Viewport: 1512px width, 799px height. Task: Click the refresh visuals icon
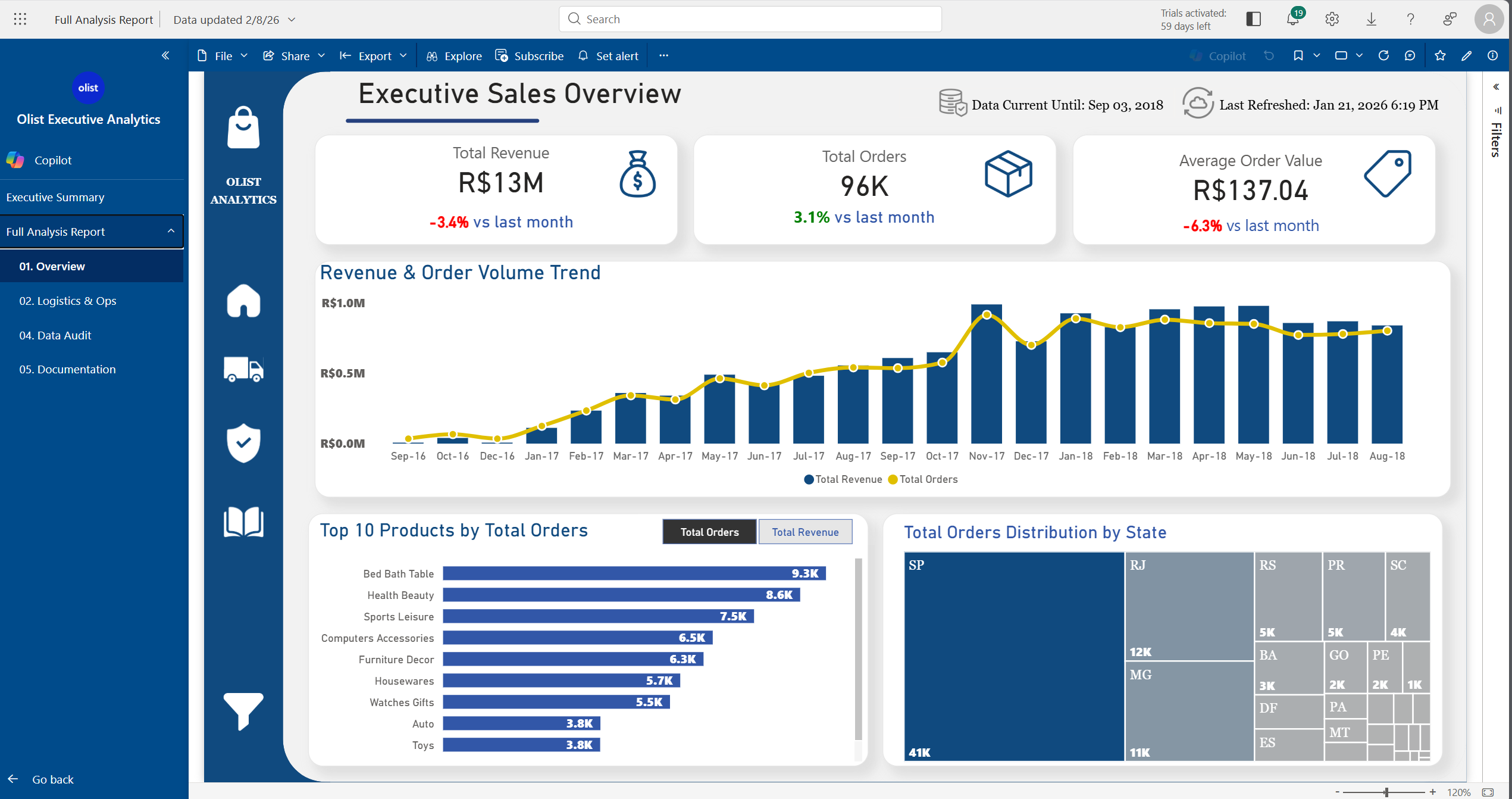point(1383,55)
